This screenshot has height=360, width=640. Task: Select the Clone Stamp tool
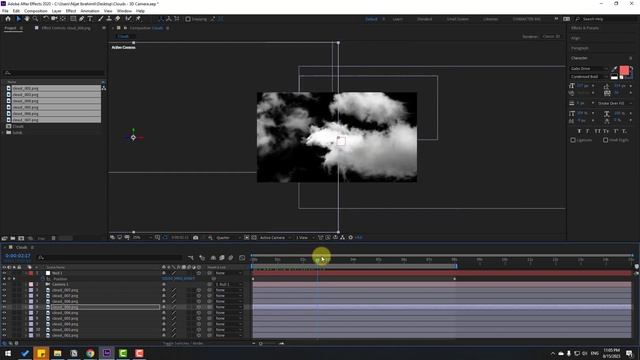(109, 19)
